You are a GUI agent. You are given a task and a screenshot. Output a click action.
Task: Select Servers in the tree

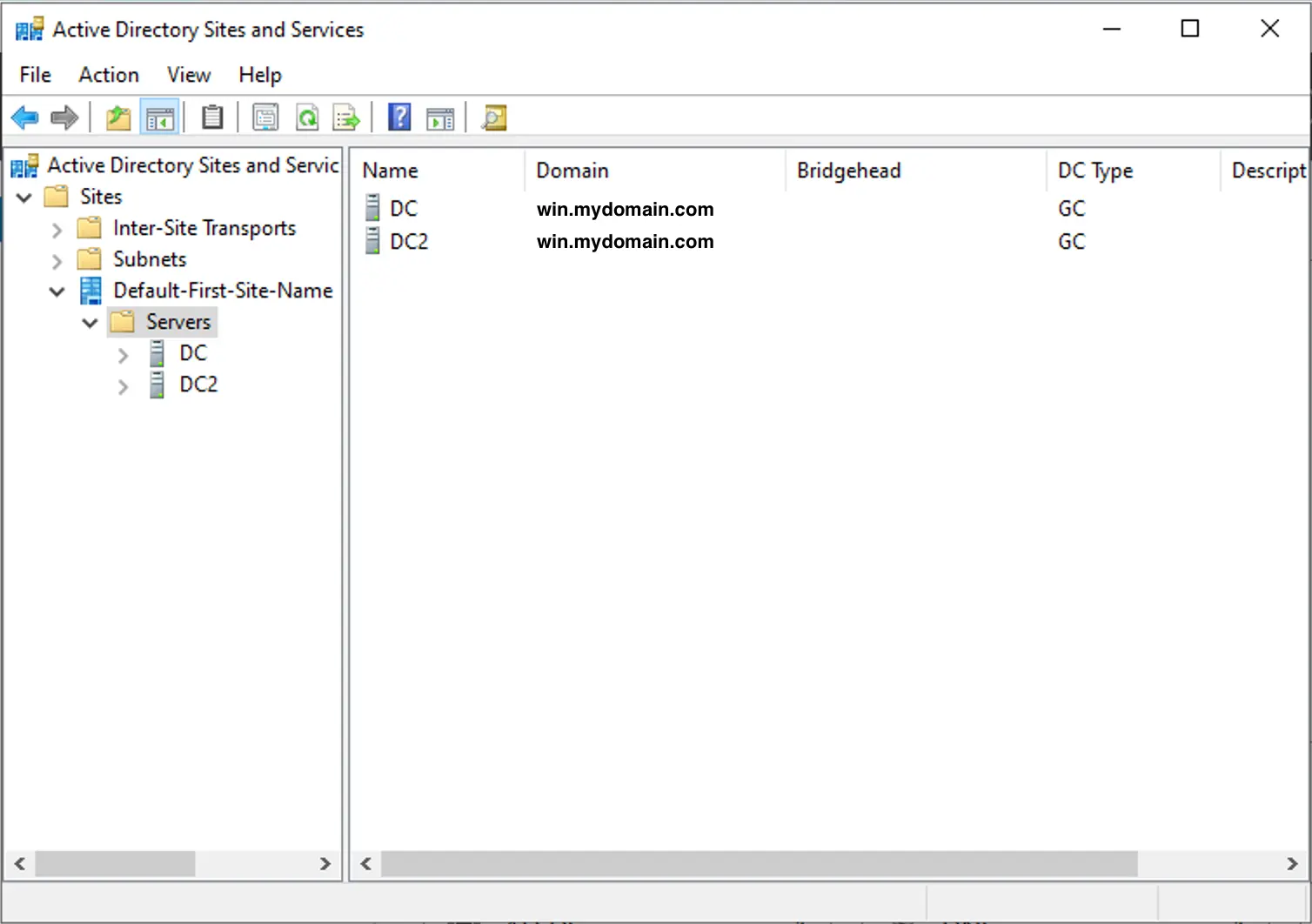pyautogui.click(x=178, y=322)
